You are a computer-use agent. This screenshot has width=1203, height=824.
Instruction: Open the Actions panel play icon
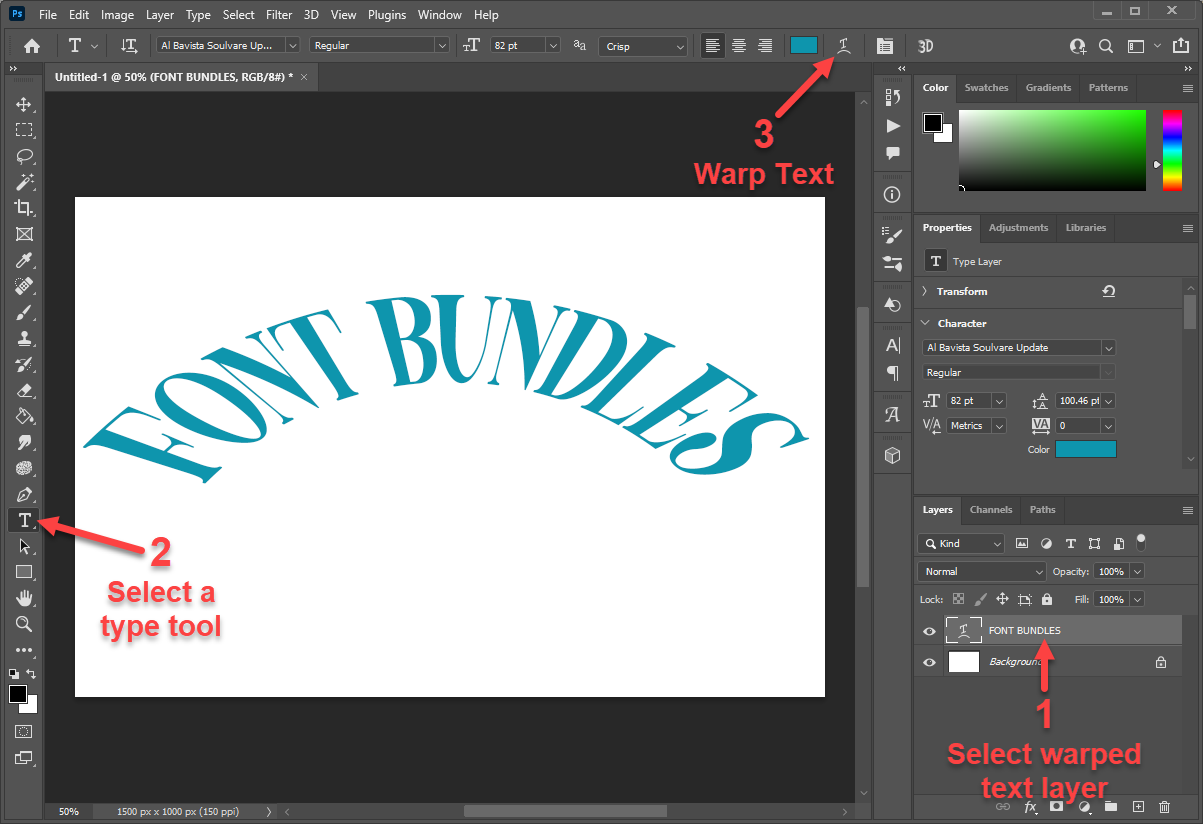[x=893, y=126]
